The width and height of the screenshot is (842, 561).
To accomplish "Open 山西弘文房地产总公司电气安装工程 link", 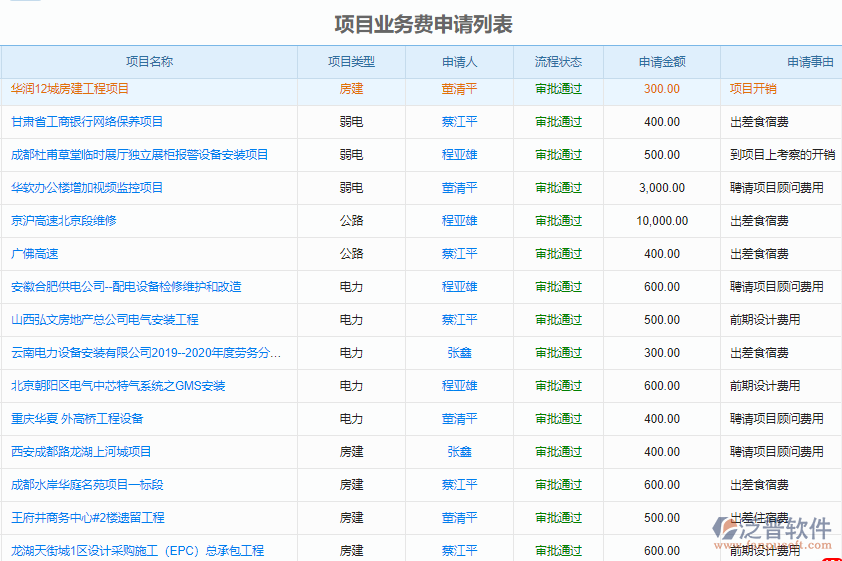I will (105, 320).
